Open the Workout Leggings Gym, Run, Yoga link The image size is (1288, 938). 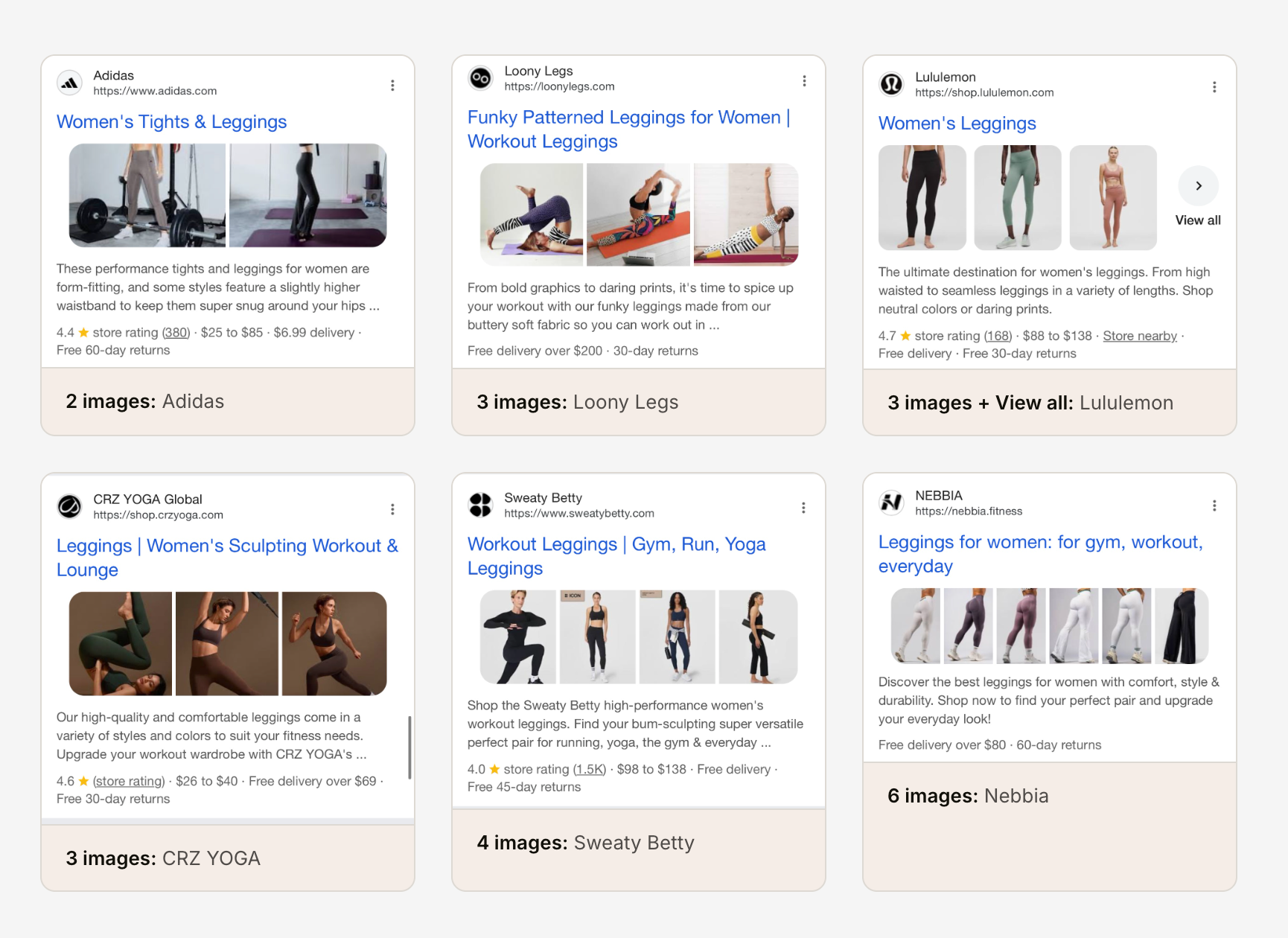[616, 555]
